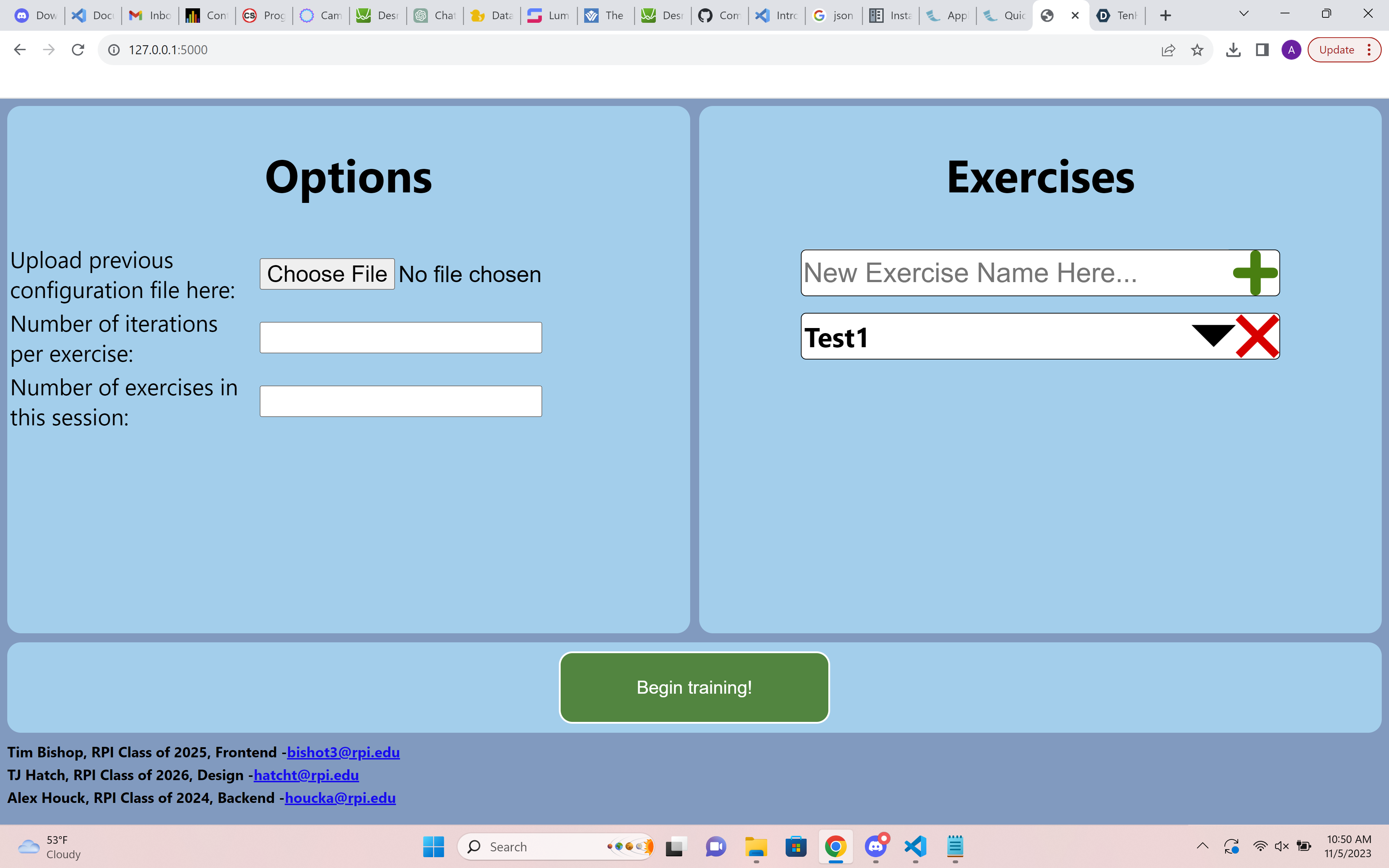
Task: Show hidden icons in system tray
Action: [1202, 846]
